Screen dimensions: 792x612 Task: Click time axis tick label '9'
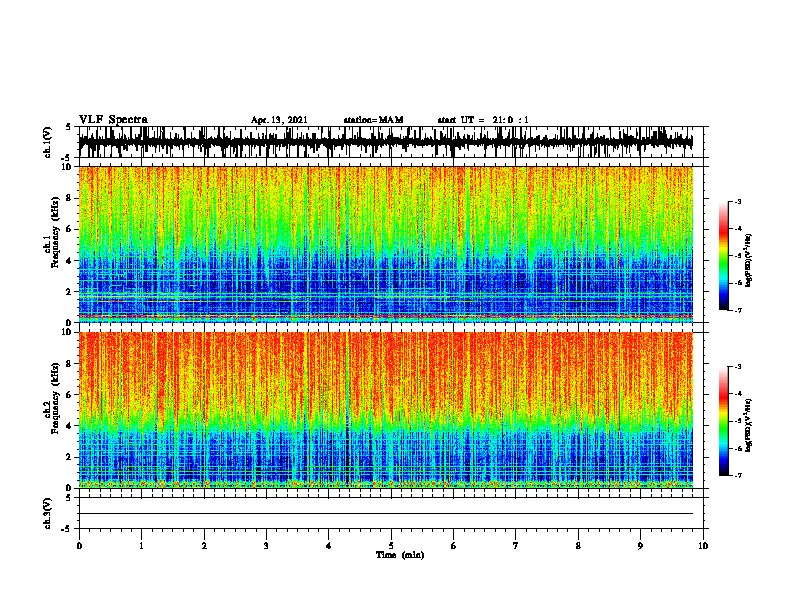click(640, 546)
